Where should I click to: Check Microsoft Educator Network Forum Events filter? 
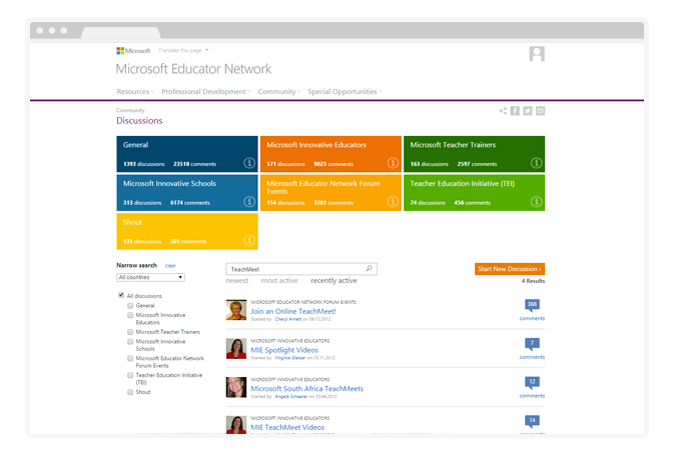click(x=130, y=358)
